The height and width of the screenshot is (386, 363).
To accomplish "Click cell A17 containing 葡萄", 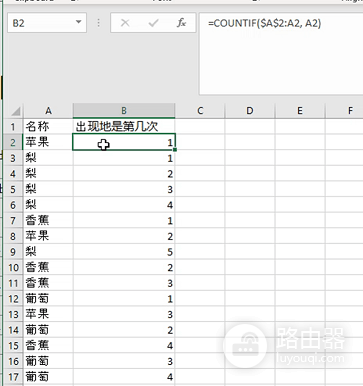I will tap(48, 377).
